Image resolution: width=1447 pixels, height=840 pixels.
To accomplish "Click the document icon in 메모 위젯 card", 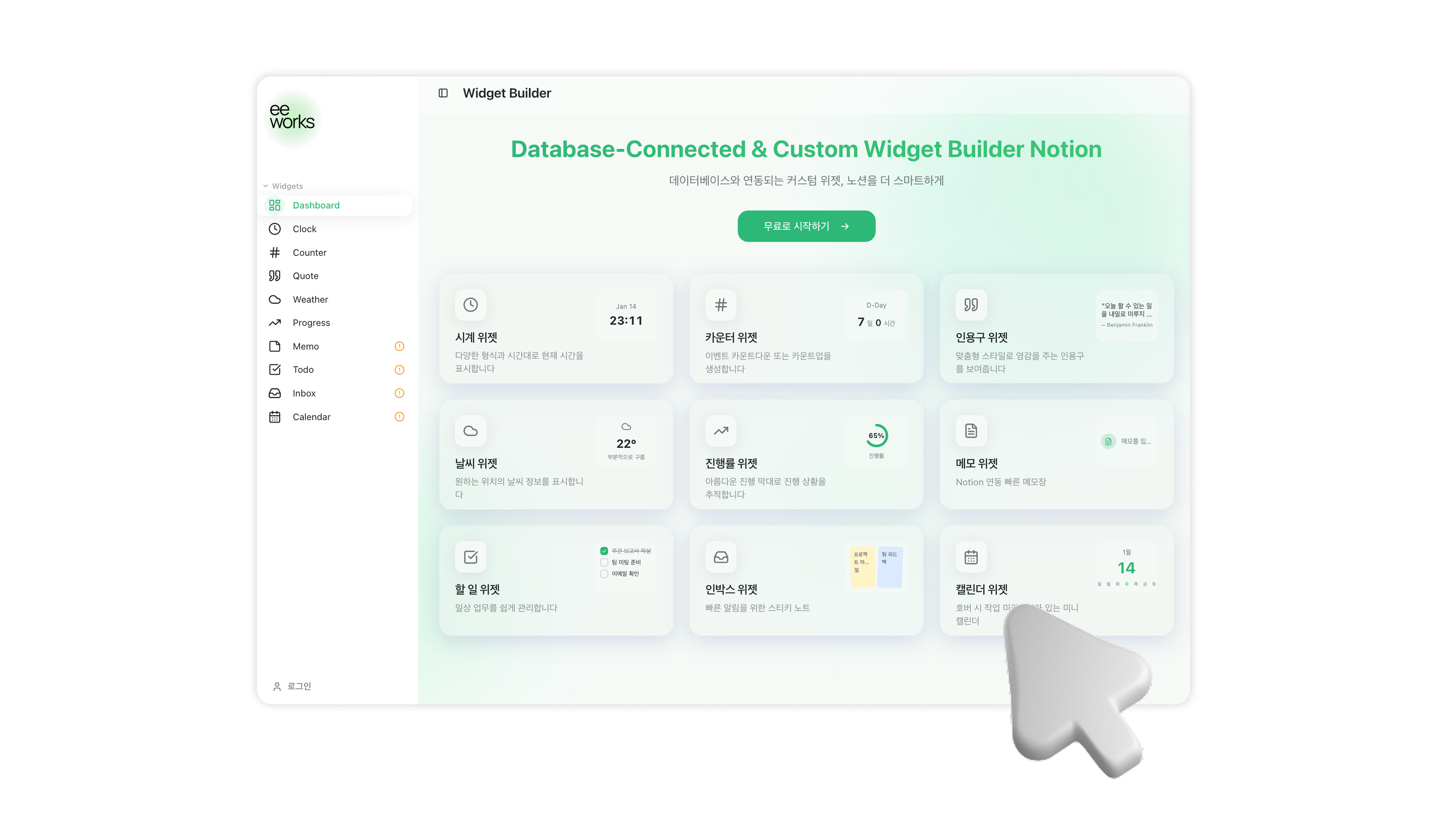I will coord(970,431).
